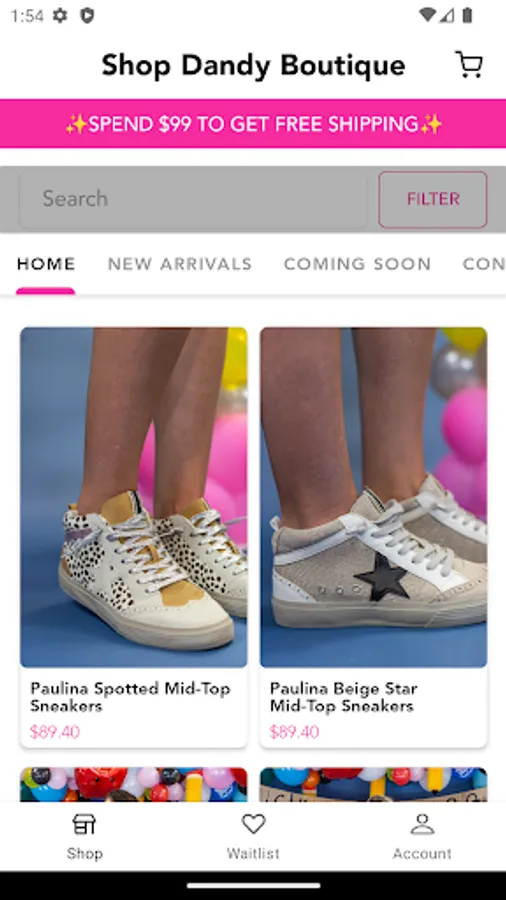
Task: Focus the Search input field
Action: (x=193, y=199)
